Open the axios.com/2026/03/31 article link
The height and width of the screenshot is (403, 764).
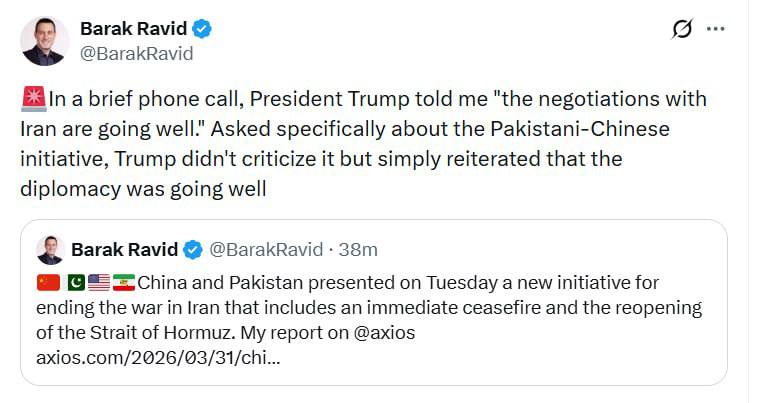click(158, 355)
